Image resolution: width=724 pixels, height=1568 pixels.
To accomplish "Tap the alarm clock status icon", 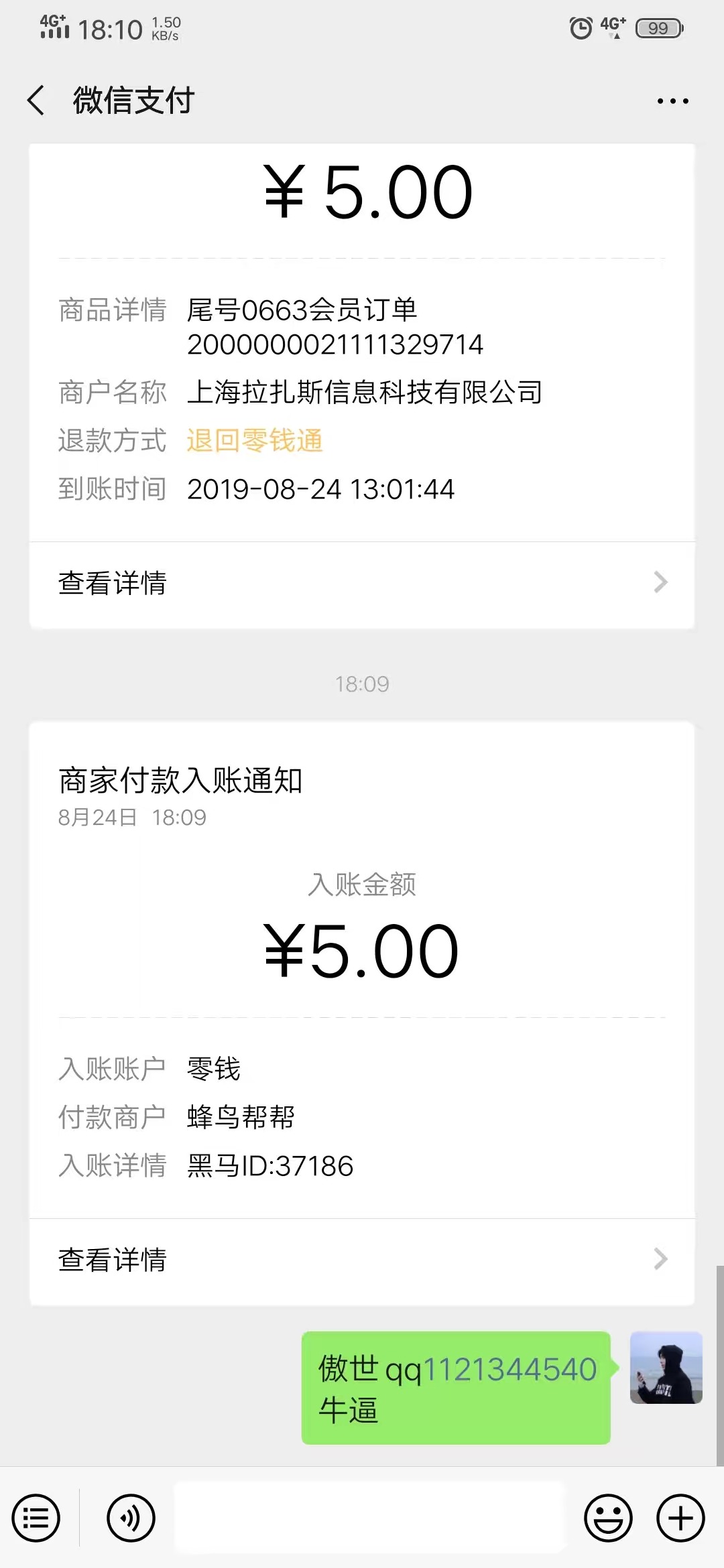I will click(x=581, y=28).
